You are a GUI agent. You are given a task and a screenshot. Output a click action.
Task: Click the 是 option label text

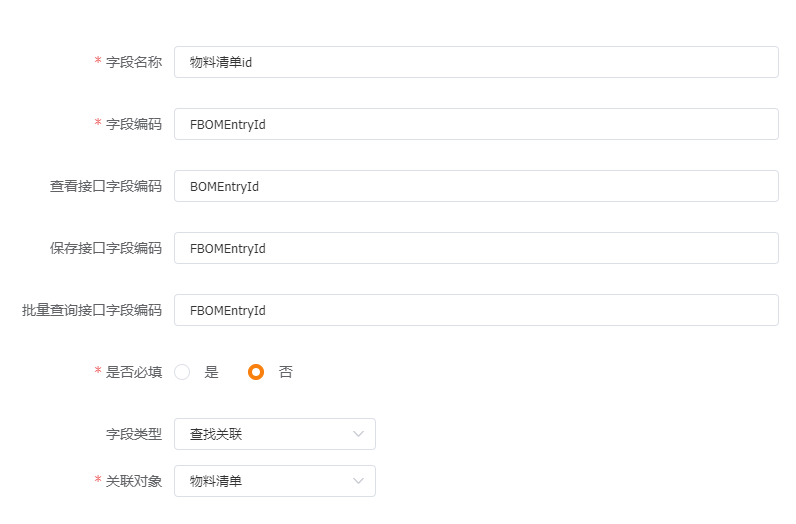point(211,372)
